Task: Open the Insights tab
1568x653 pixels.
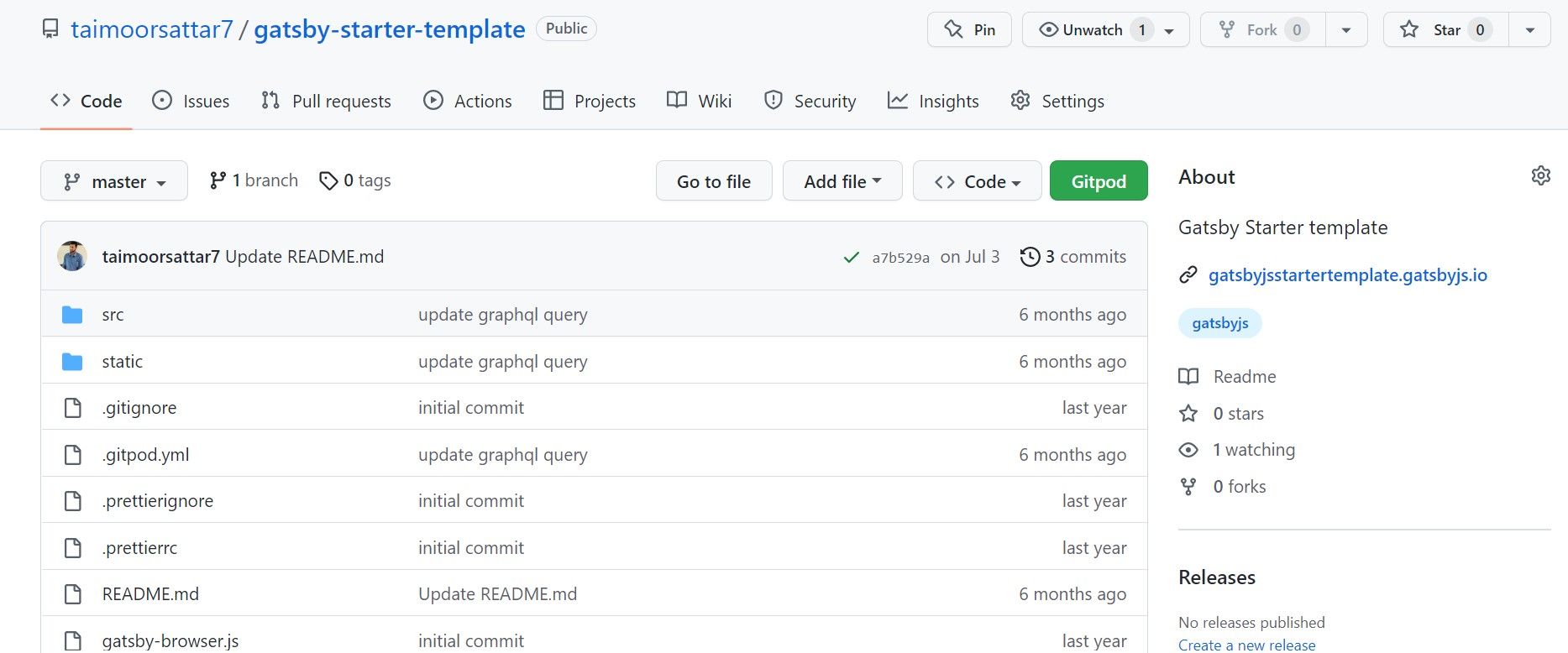Action: pyautogui.click(x=933, y=101)
